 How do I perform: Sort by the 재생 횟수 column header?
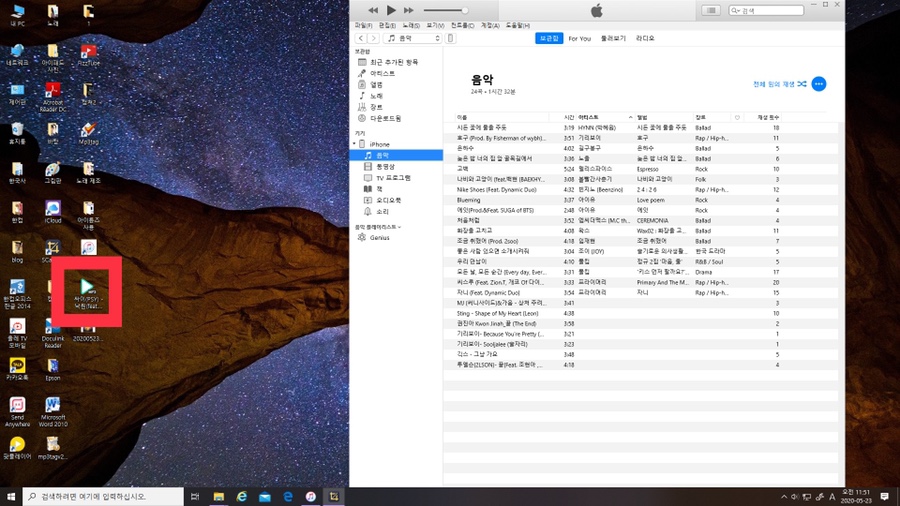762,117
